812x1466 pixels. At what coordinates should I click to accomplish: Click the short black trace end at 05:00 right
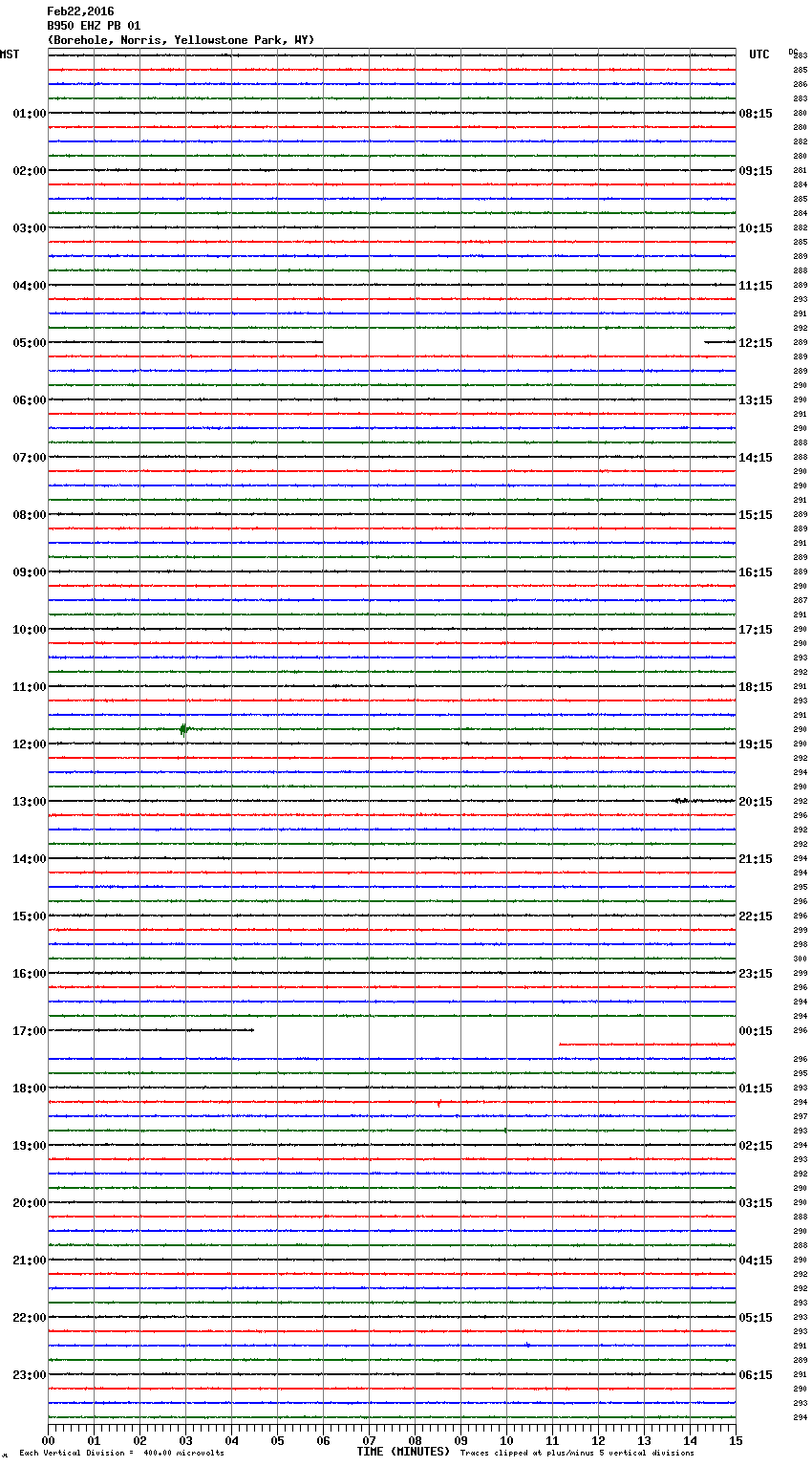719,342
